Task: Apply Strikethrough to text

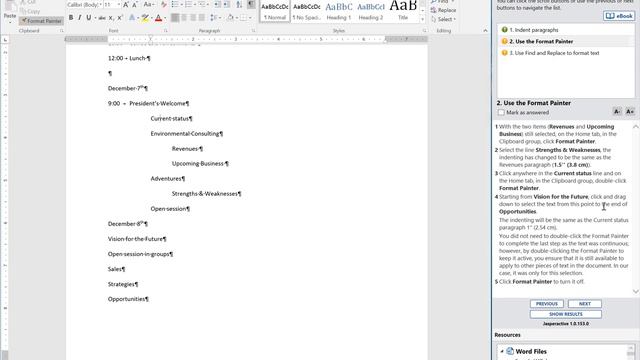Action: point(102,18)
